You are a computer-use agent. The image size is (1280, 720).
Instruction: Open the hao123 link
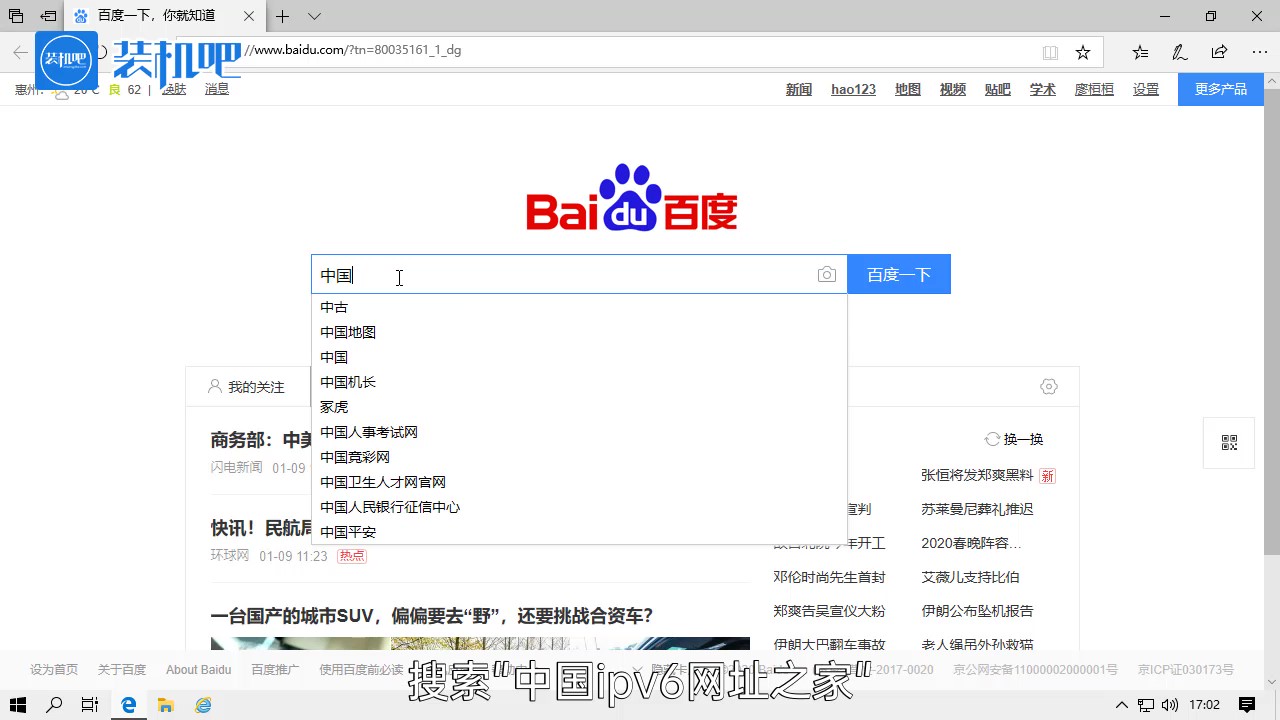pos(852,89)
